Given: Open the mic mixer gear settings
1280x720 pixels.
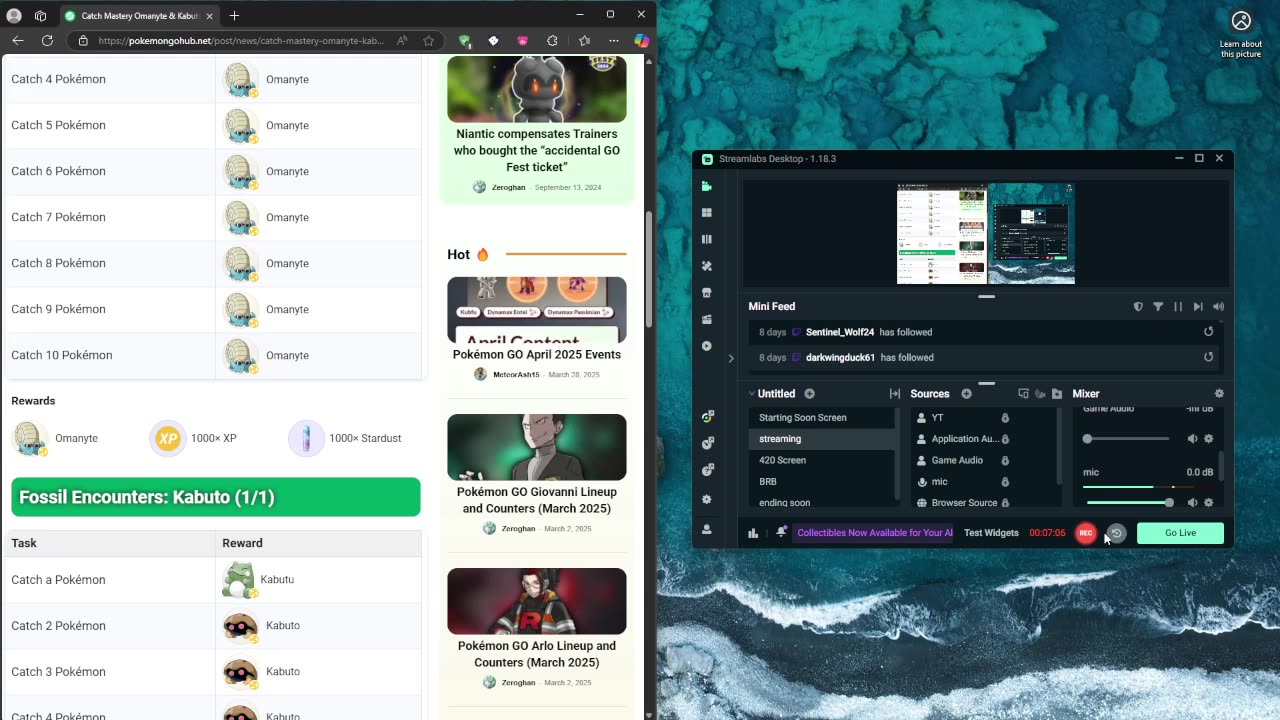Looking at the screenshot, I should click(1208, 502).
